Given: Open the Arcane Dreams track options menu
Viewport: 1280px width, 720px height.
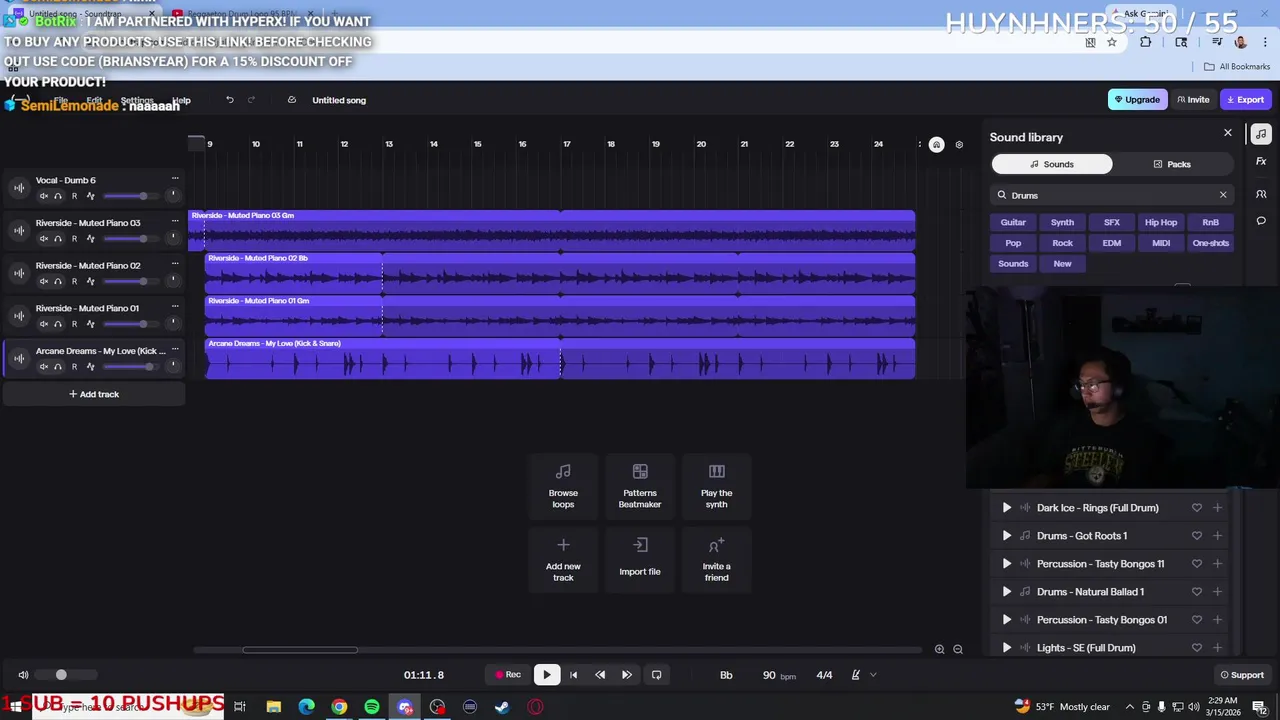Looking at the screenshot, I should pyautogui.click(x=175, y=350).
